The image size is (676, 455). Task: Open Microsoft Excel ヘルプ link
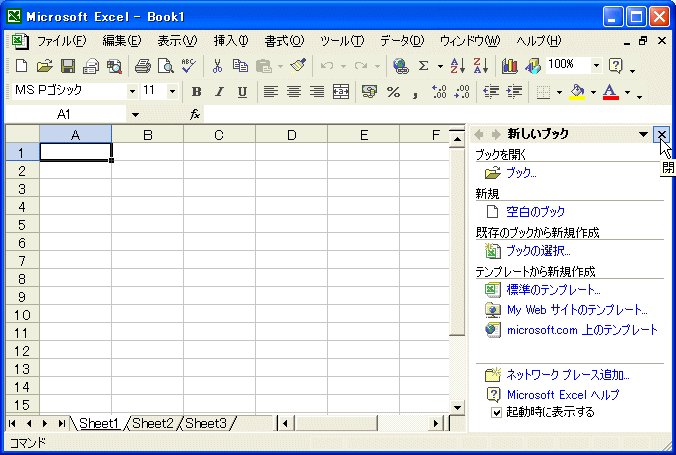pyautogui.click(x=563, y=395)
